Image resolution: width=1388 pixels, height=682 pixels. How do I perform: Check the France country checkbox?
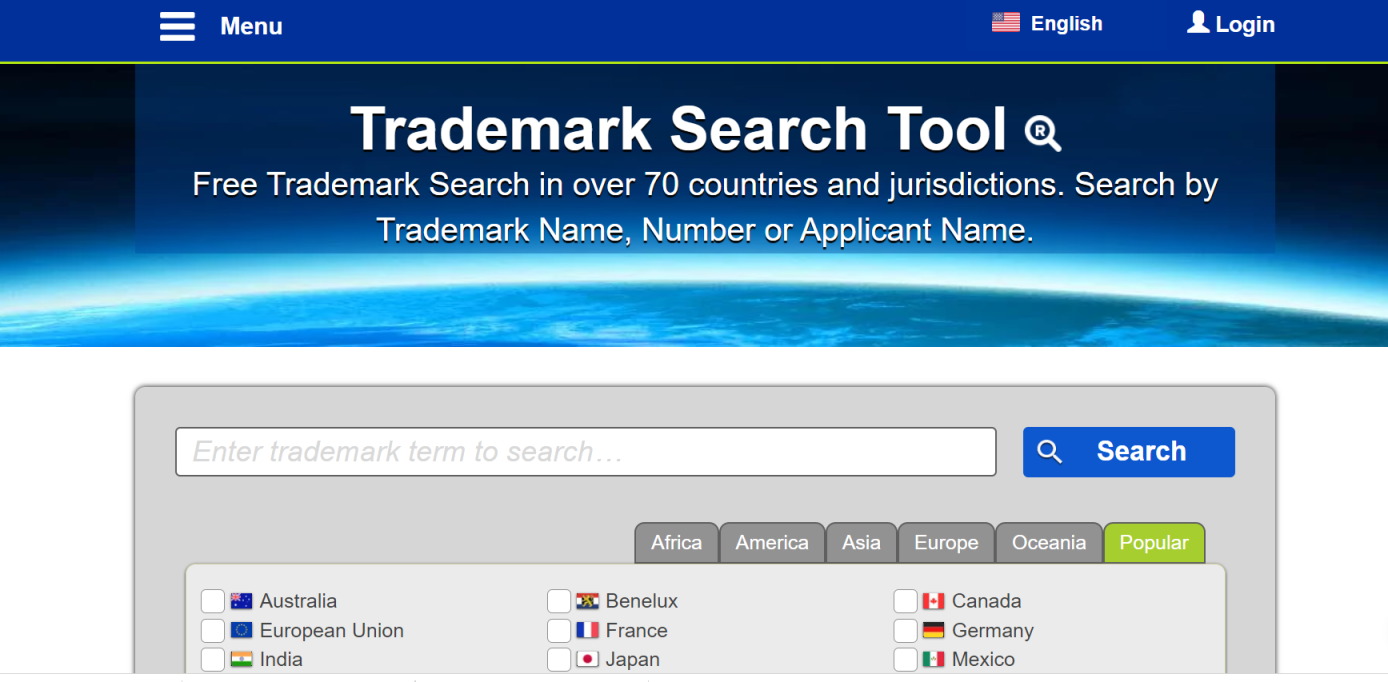click(x=559, y=631)
